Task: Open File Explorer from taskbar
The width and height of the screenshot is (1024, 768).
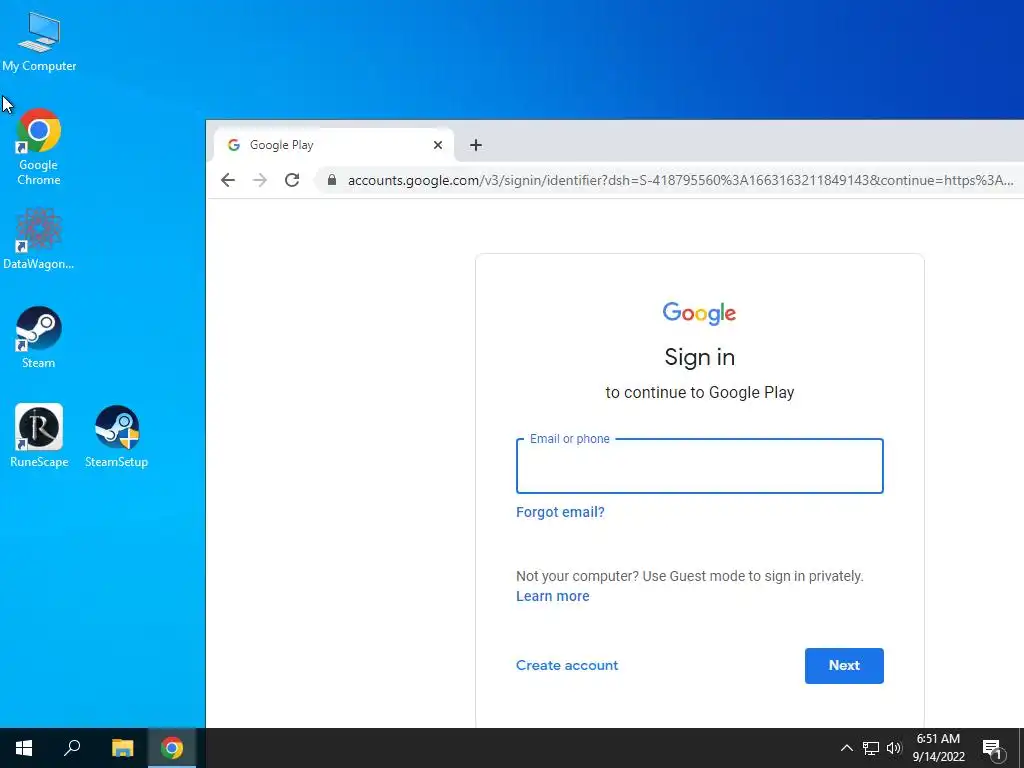Action: (122, 748)
